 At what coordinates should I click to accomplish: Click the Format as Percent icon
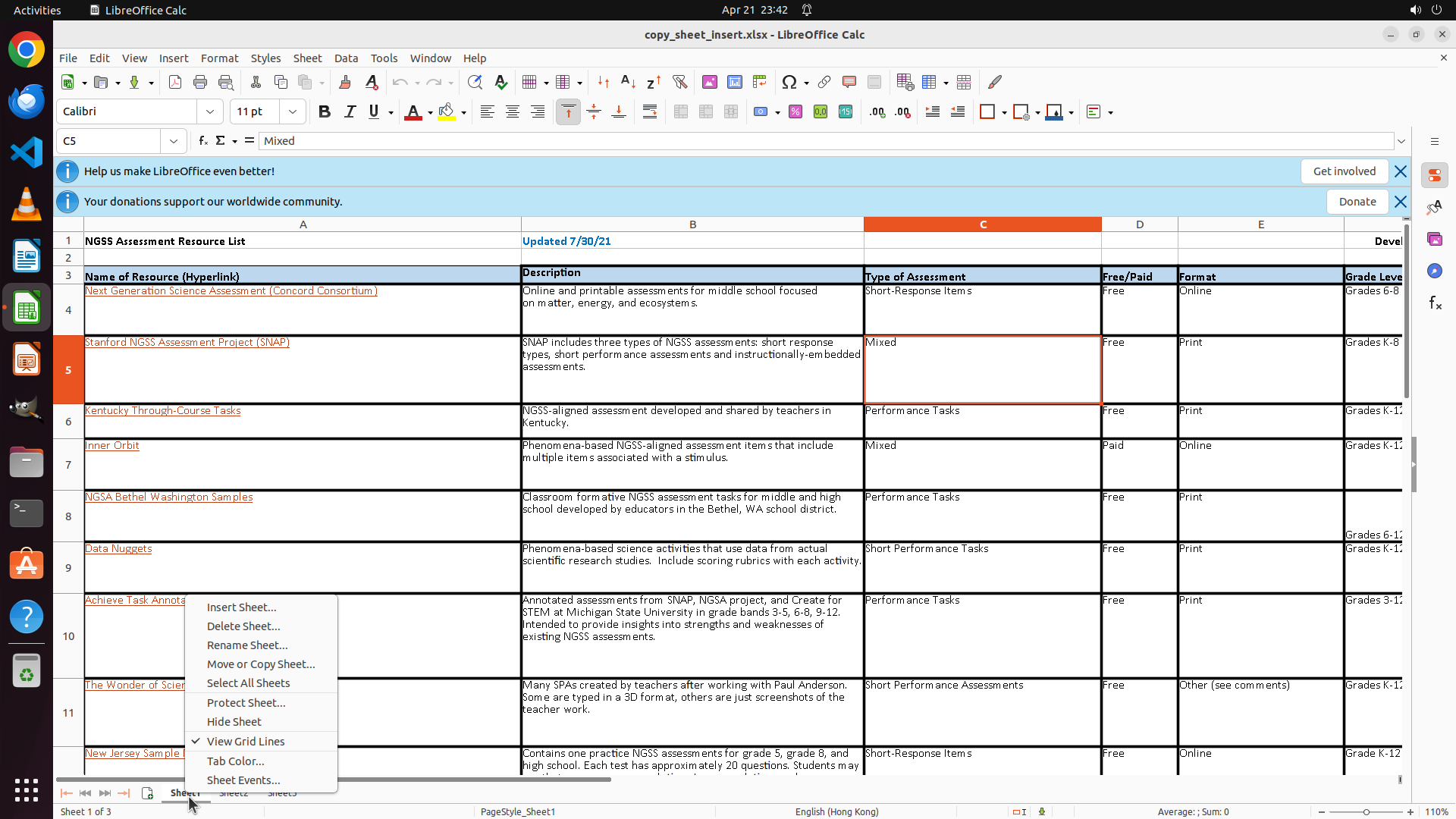point(795,112)
